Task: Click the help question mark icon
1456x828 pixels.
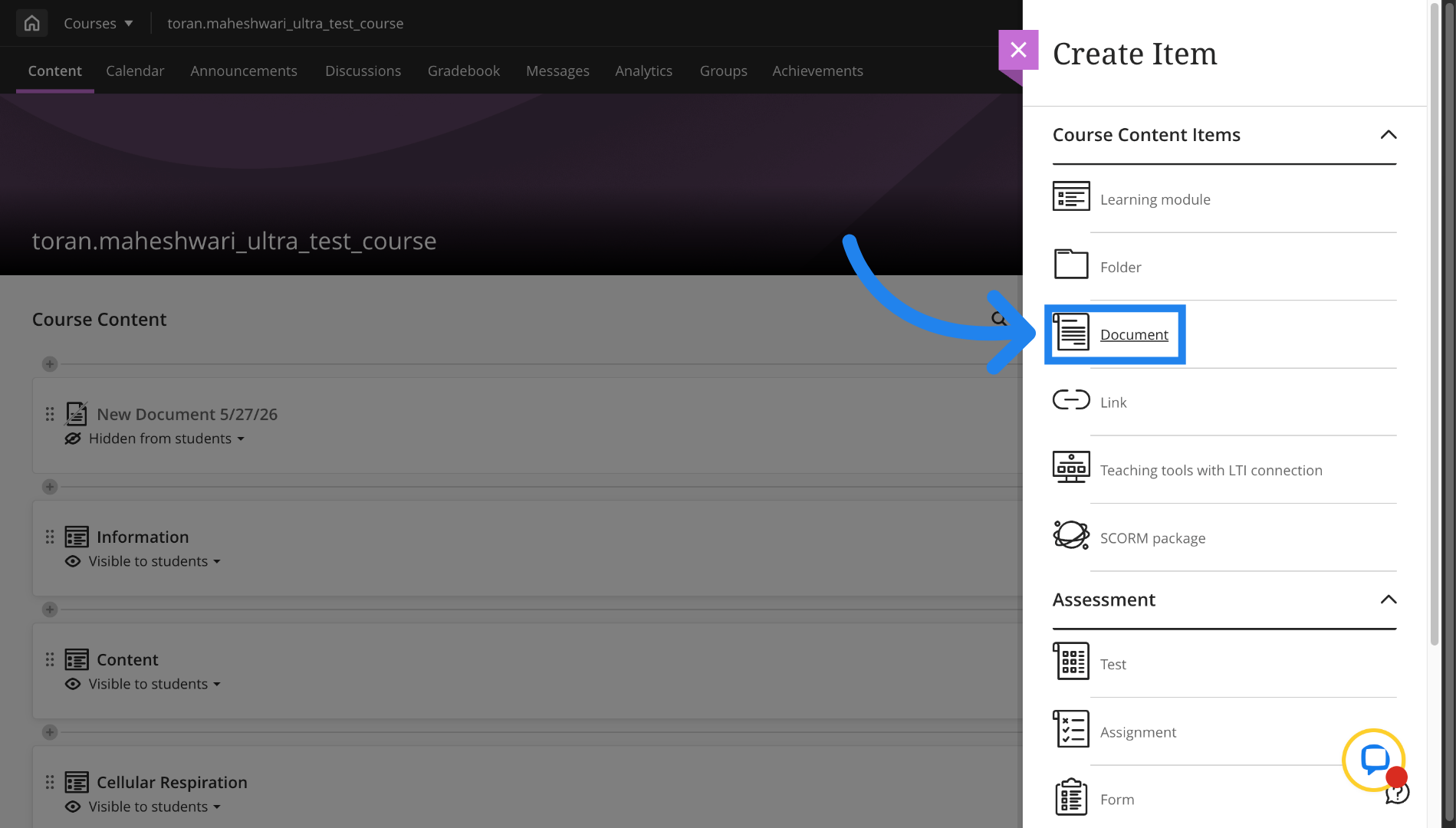Action: pos(1397,794)
